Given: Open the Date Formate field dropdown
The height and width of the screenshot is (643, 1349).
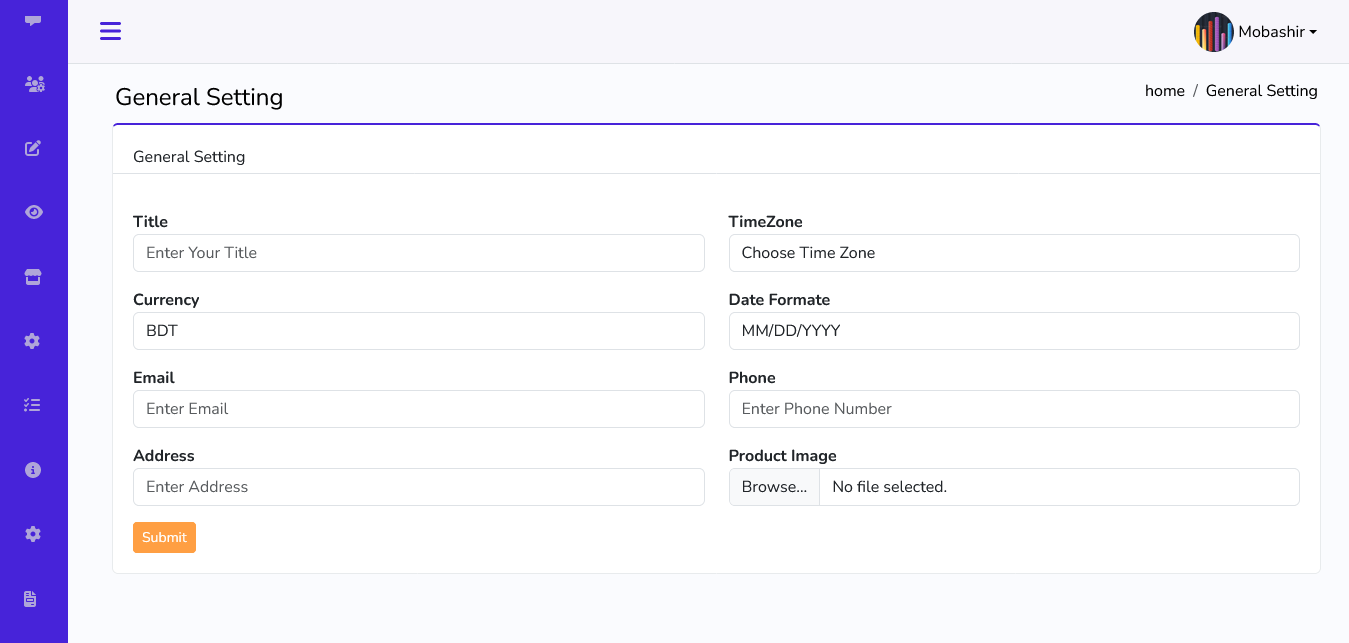Looking at the screenshot, I should [1013, 330].
